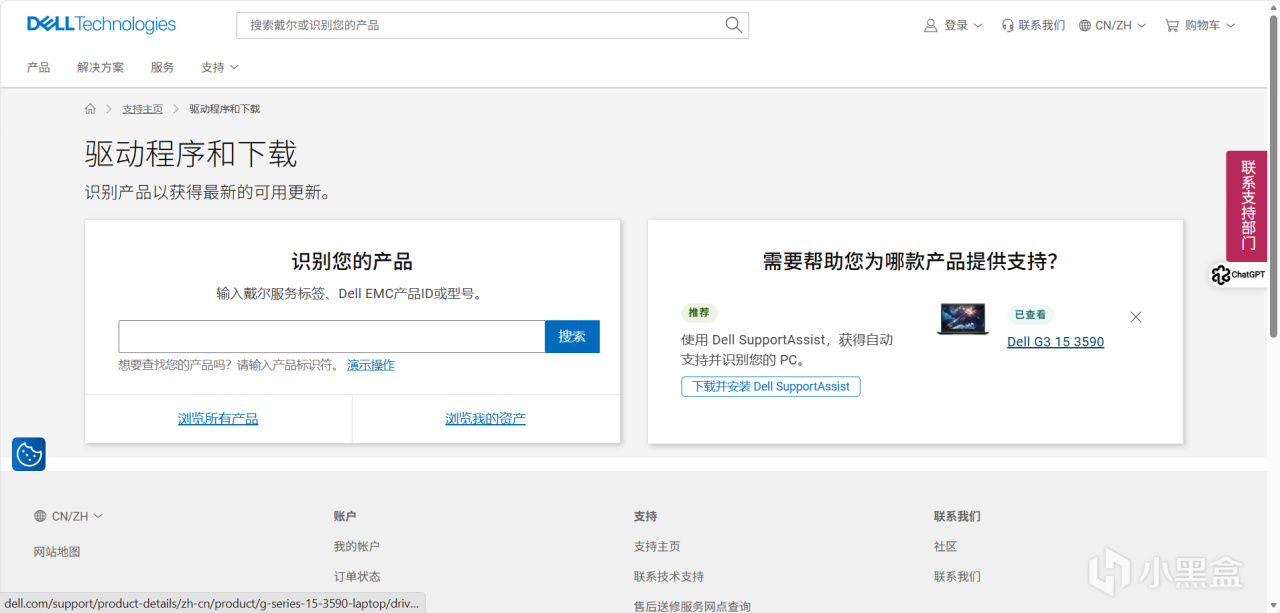
Task: Click 社区 footer link
Action: click(x=945, y=546)
